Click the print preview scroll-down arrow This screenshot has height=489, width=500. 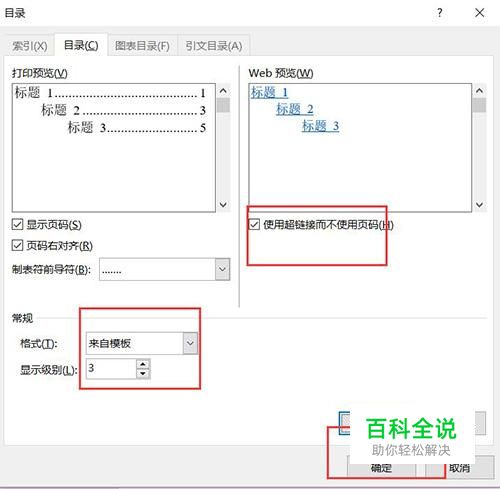(223, 205)
